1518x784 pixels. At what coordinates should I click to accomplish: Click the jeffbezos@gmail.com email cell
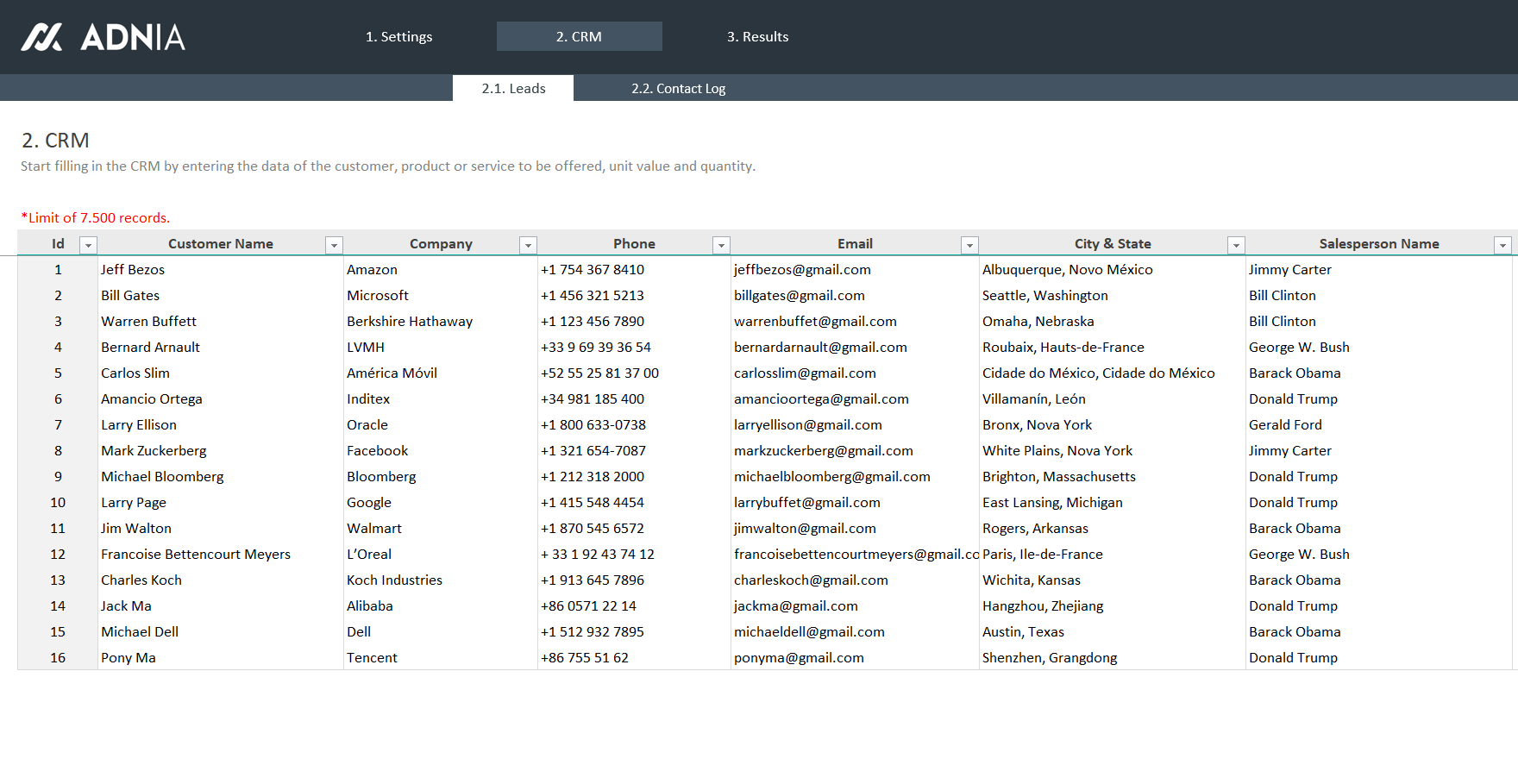(855, 269)
